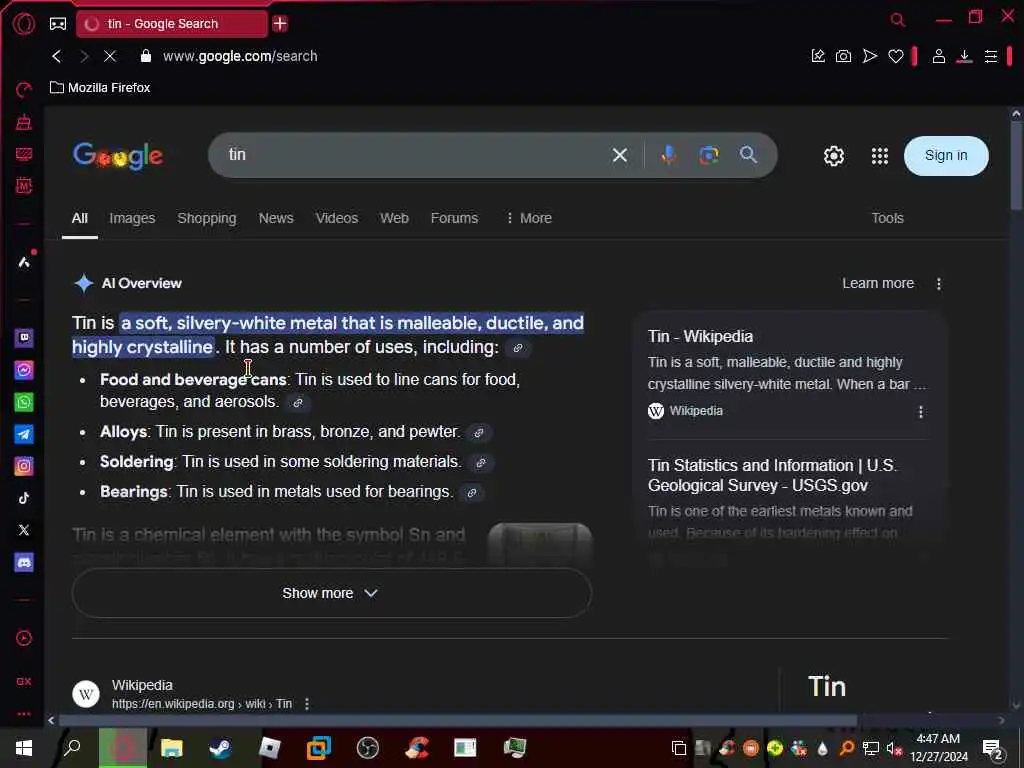Image resolution: width=1024 pixels, height=768 pixels.
Task: Open Google quick settings gear
Action: click(833, 156)
